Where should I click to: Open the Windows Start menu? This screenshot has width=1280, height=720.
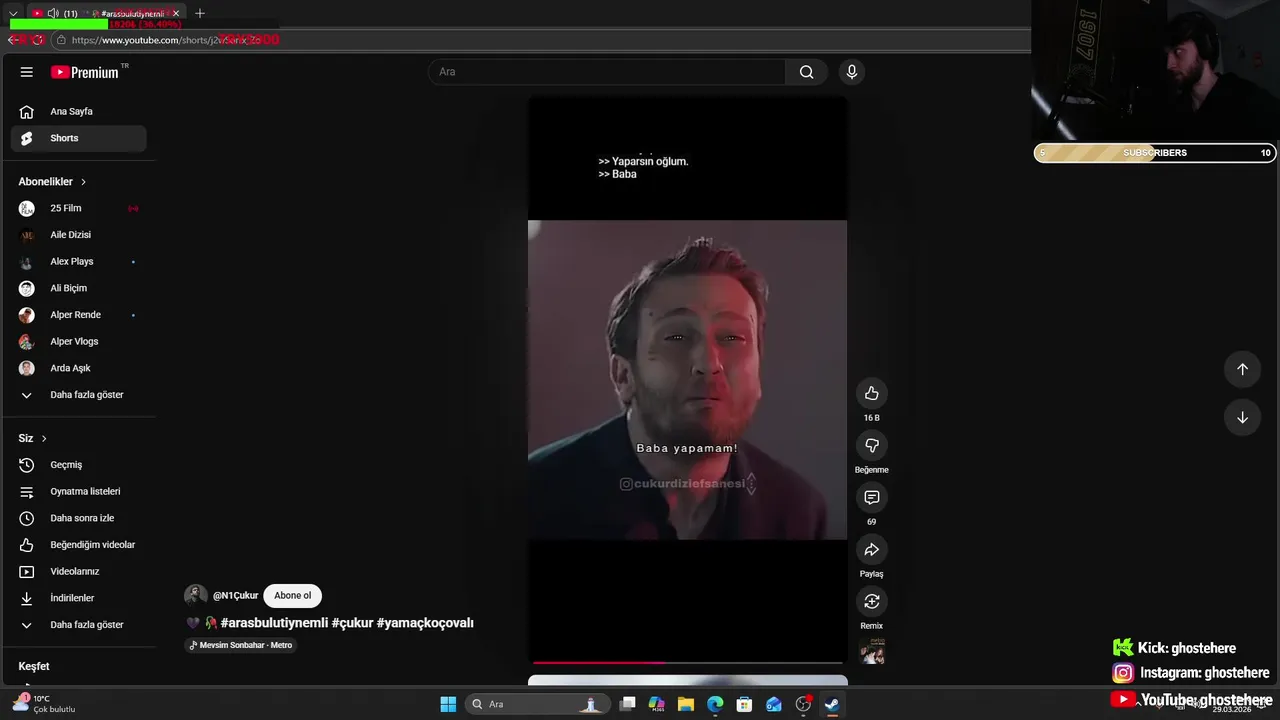point(448,704)
